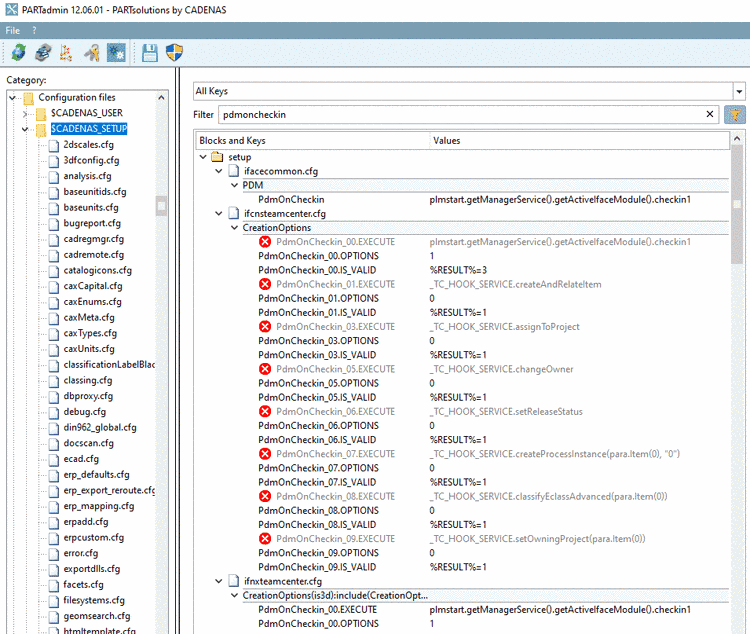
Task: Click the stacked server database toolbar icon
Action: coord(43,52)
